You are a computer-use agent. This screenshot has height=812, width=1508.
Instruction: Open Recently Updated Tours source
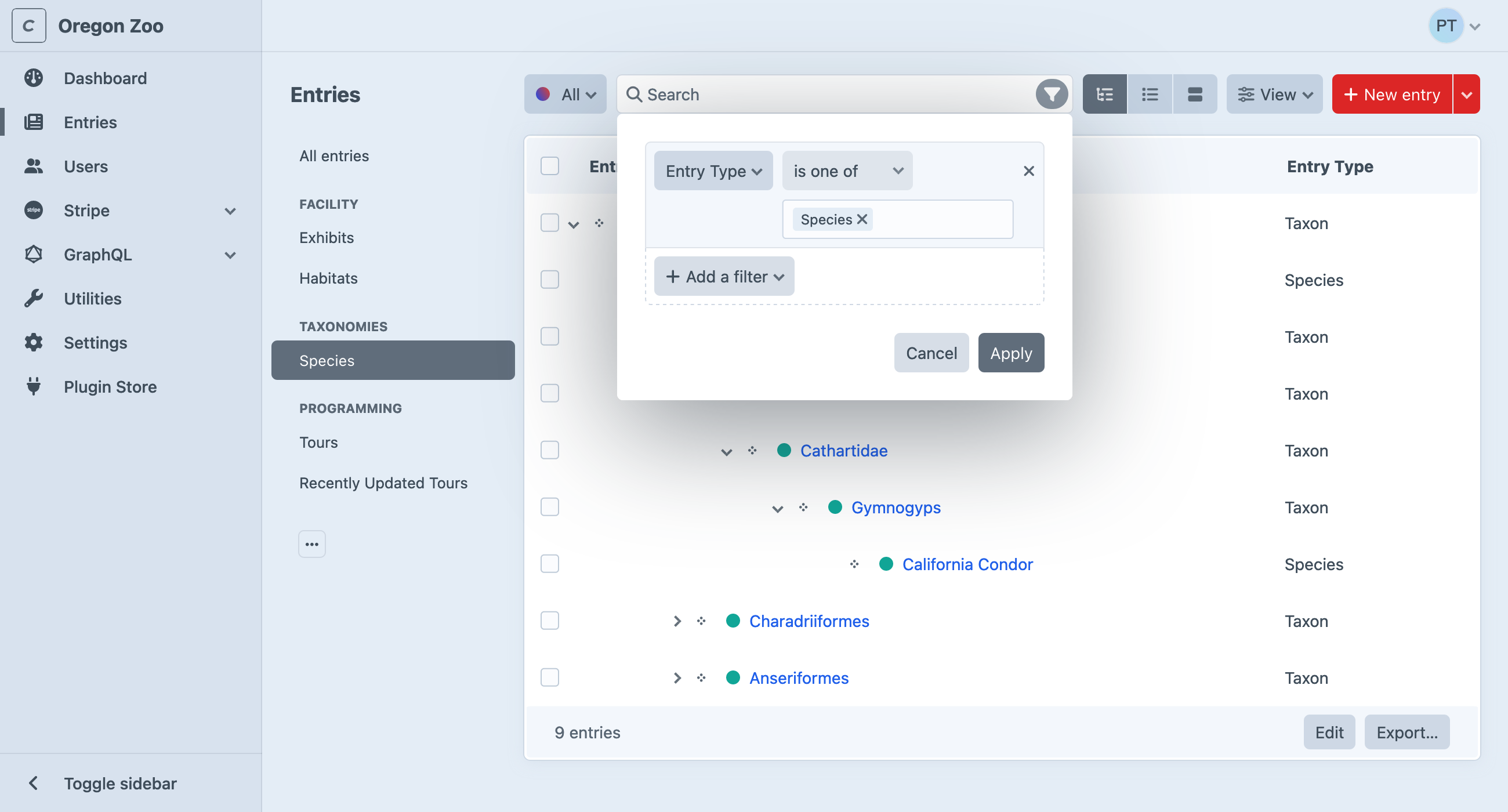click(x=383, y=483)
